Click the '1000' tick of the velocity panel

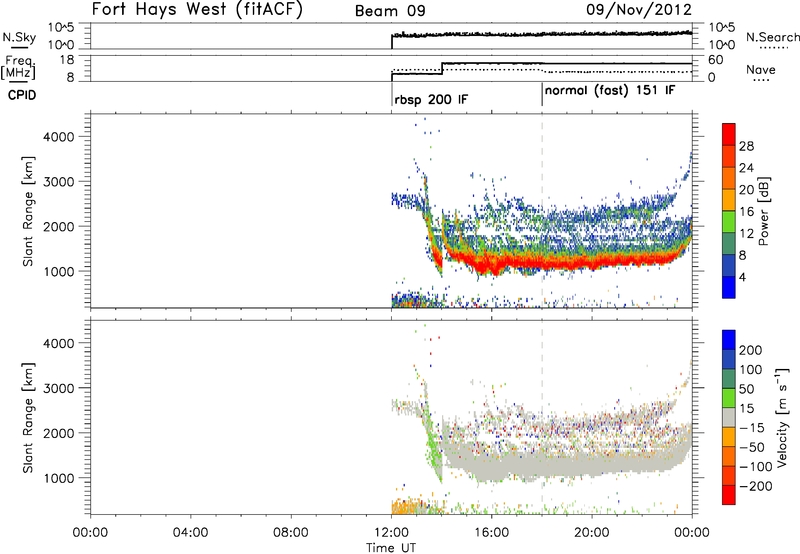[x=59, y=478]
